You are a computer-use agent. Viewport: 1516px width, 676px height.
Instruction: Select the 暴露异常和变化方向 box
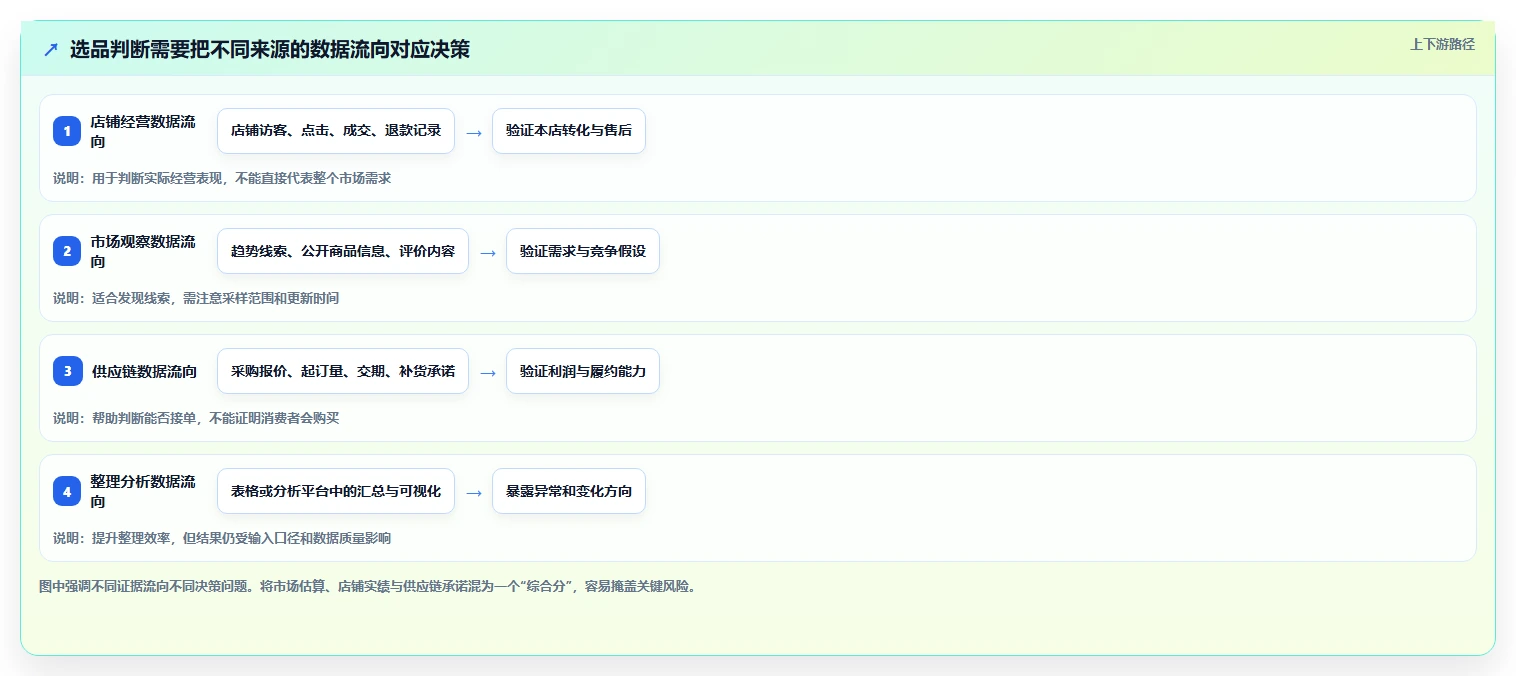pyautogui.click(x=569, y=491)
